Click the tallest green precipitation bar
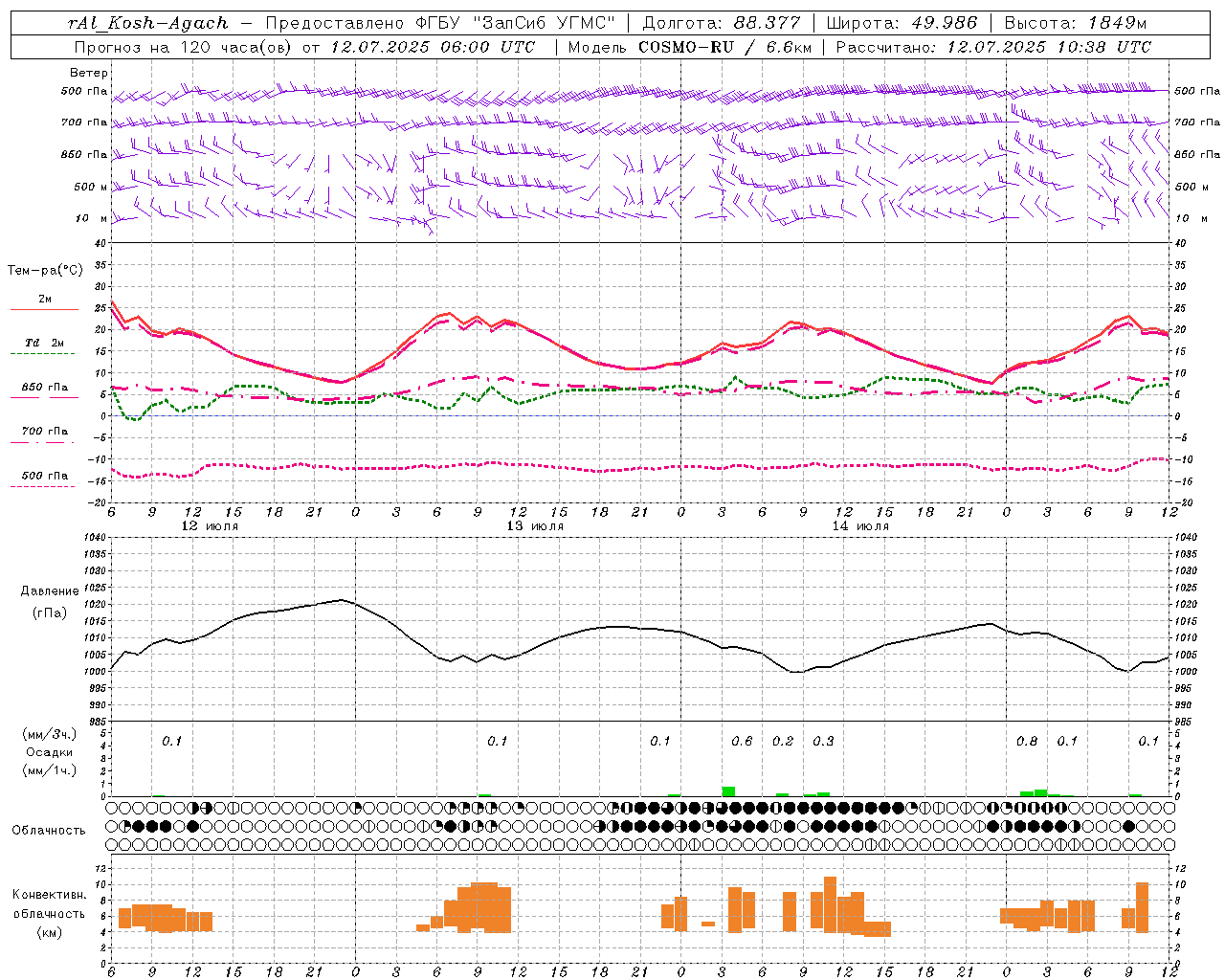The image size is (1225, 980). point(728,791)
